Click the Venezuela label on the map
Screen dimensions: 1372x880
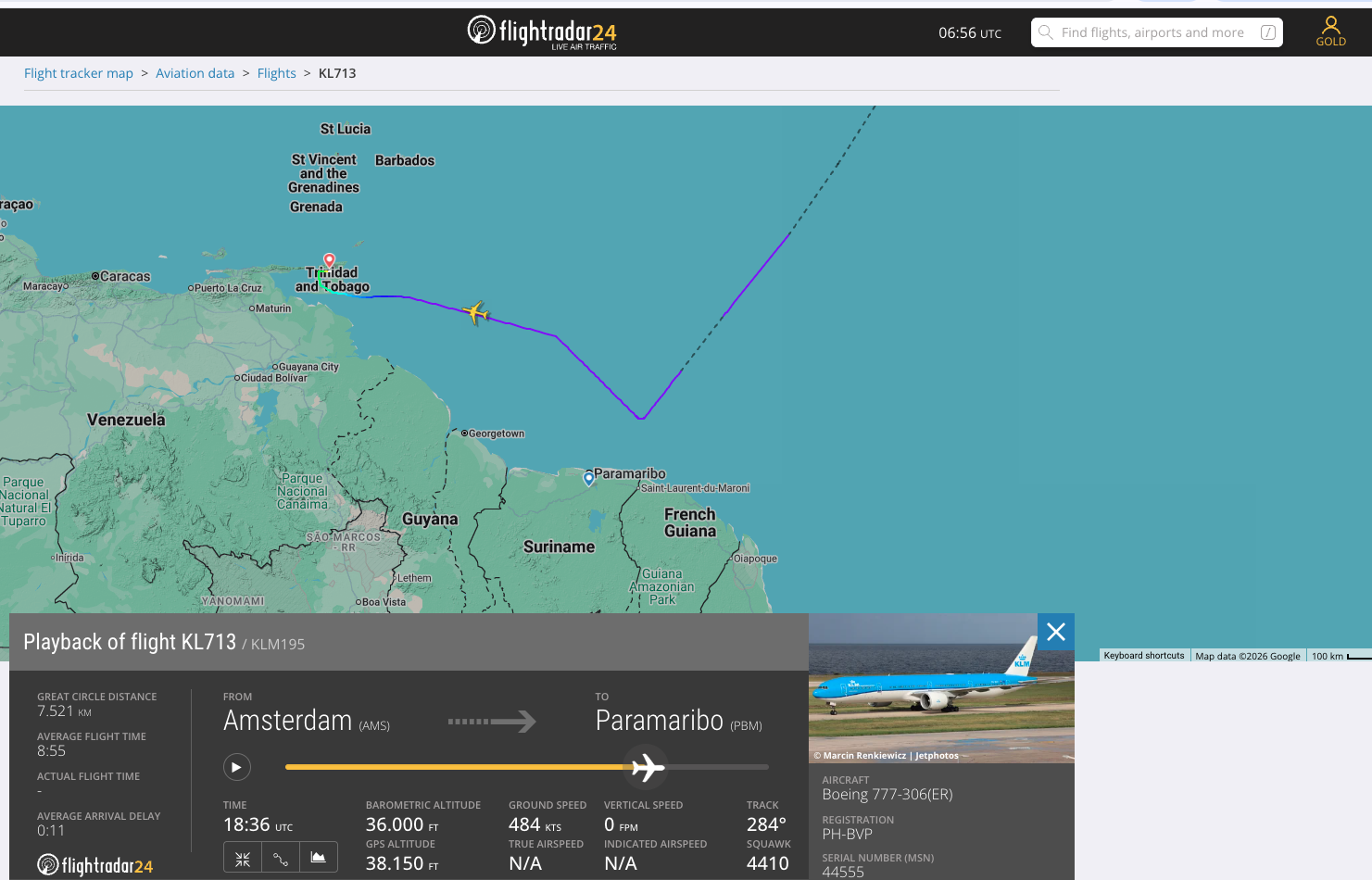(126, 420)
